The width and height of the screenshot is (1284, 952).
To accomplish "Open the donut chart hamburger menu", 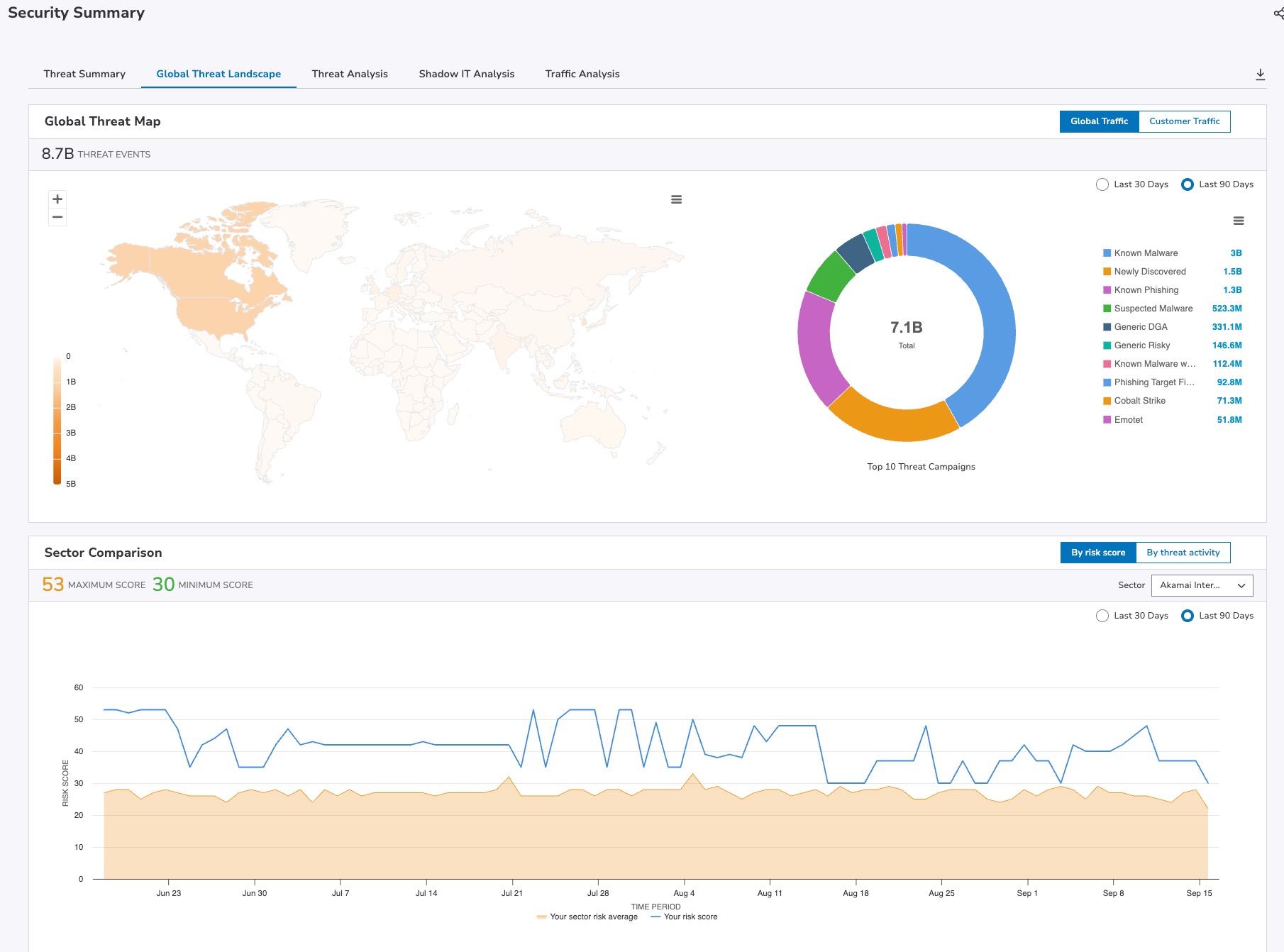I will (x=1238, y=221).
